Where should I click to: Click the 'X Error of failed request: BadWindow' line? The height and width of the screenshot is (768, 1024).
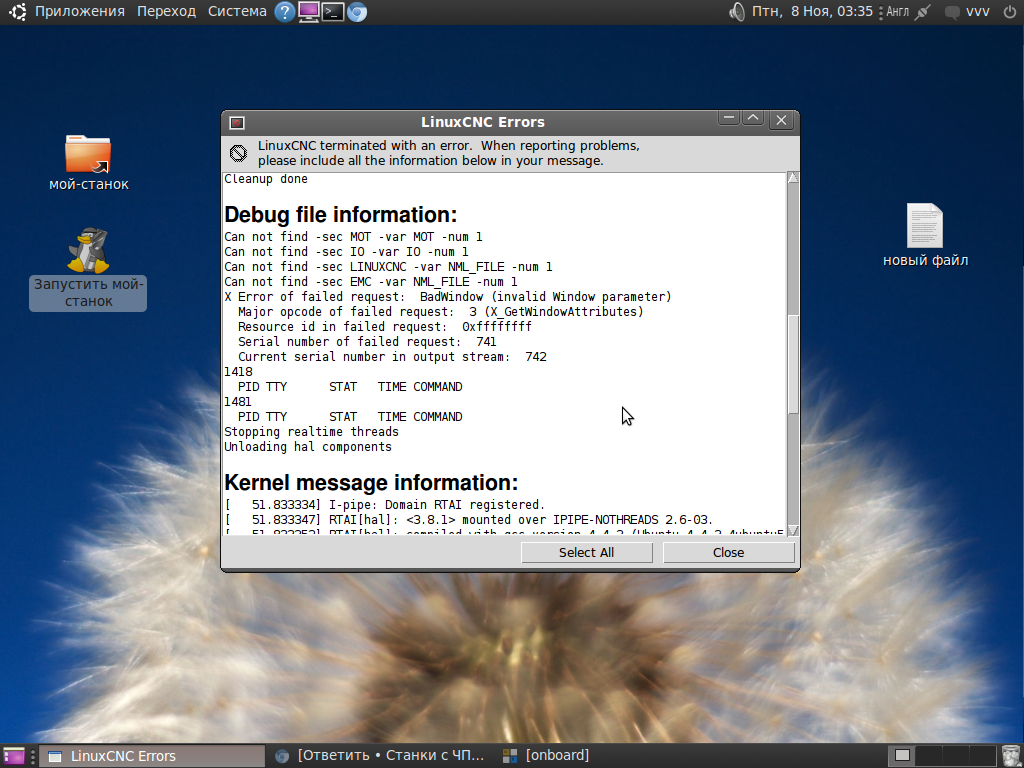447,297
